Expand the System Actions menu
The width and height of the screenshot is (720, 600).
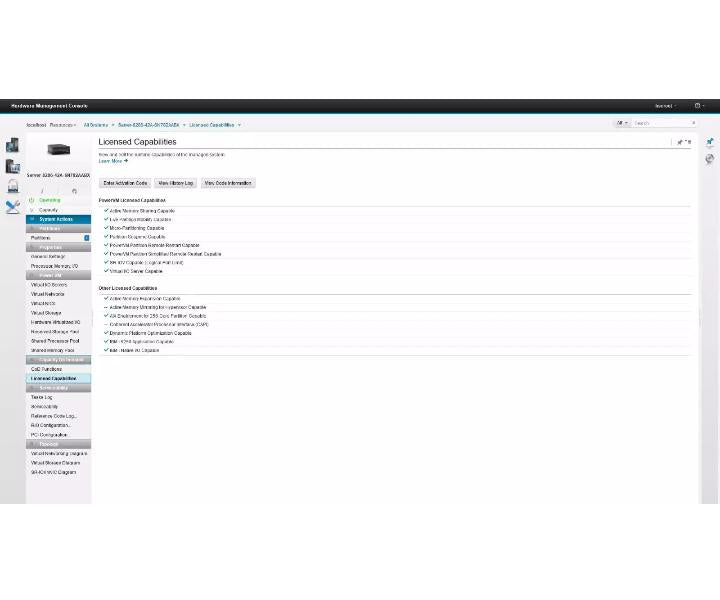tap(58, 219)
